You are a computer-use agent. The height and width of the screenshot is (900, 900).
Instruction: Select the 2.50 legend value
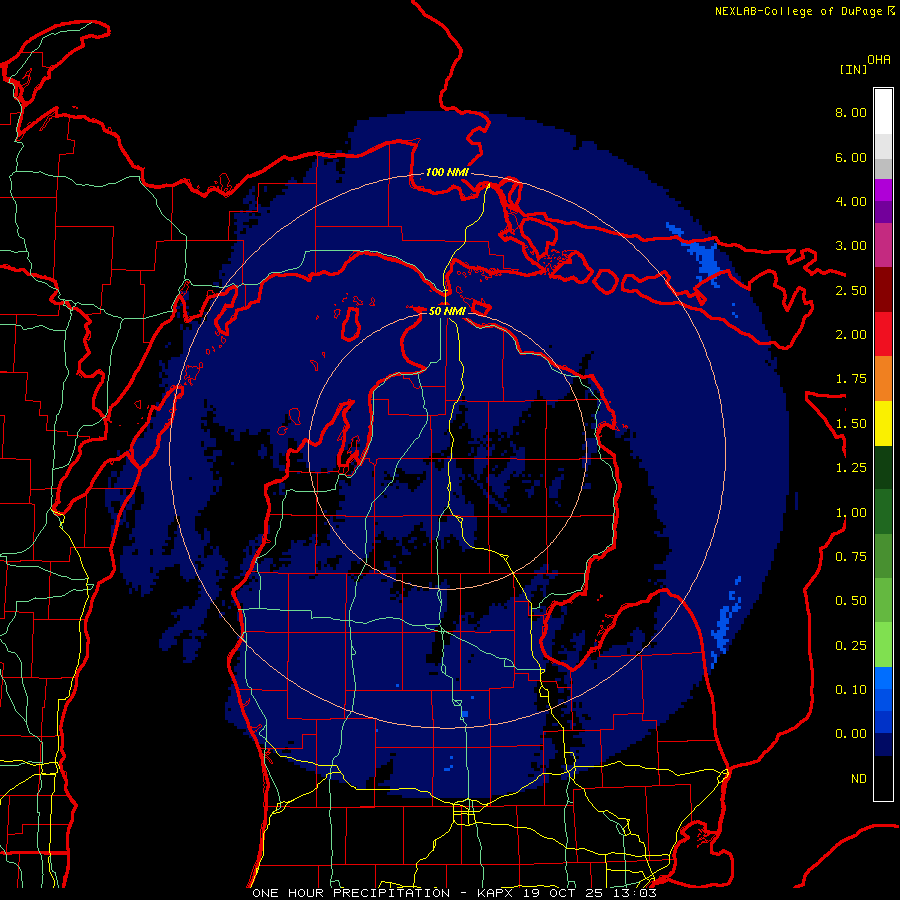pyautogui.click(x=851, y=290)
